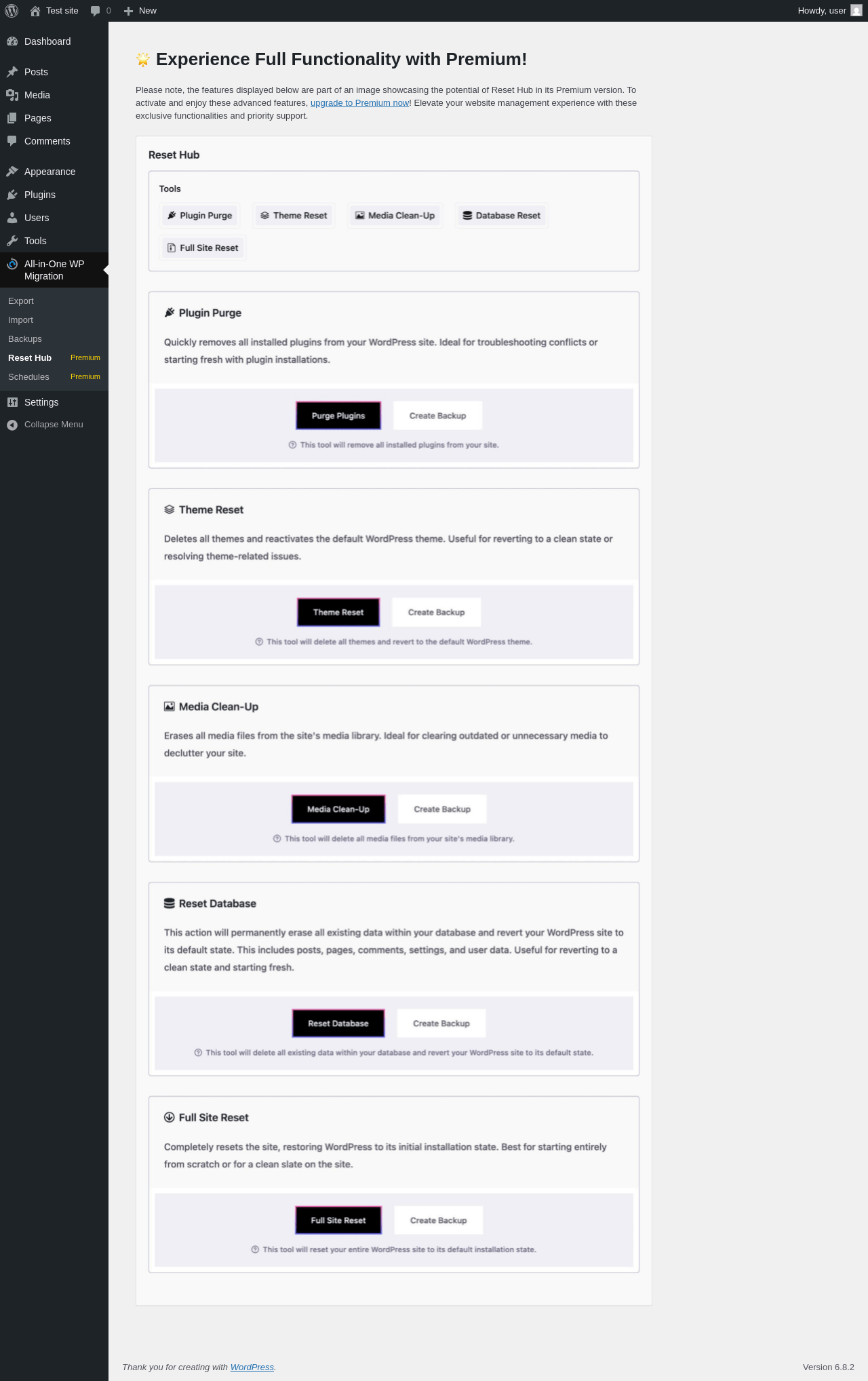Click the New content plus button
The width and height of the screenshot is (868, 1381).
pos(140,11)
